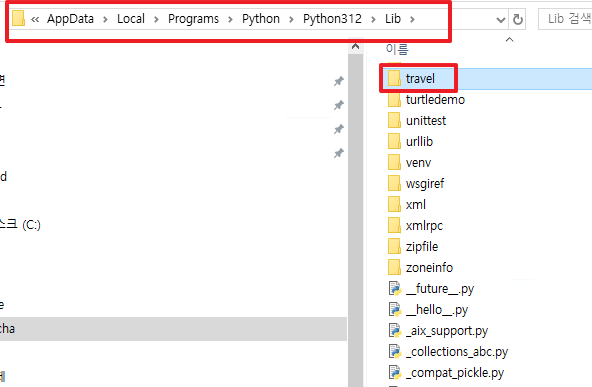The height and width of the screenshot is (387, 592).
Task: Select the _compat_pickle.py file name
Action: point(455,373)
